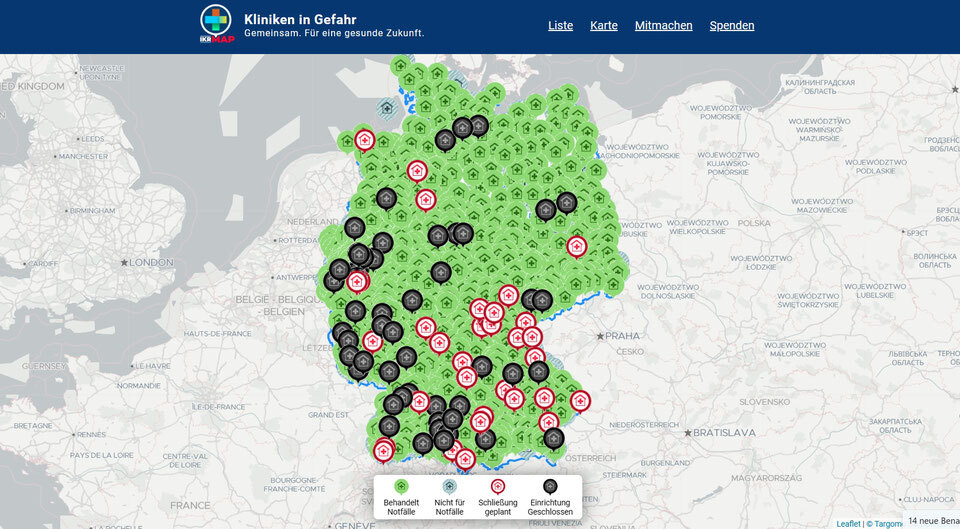This screenshot has height=529, width=960.
Task: Select the red closure marker near the Polish border
Action: click(577, 246)
